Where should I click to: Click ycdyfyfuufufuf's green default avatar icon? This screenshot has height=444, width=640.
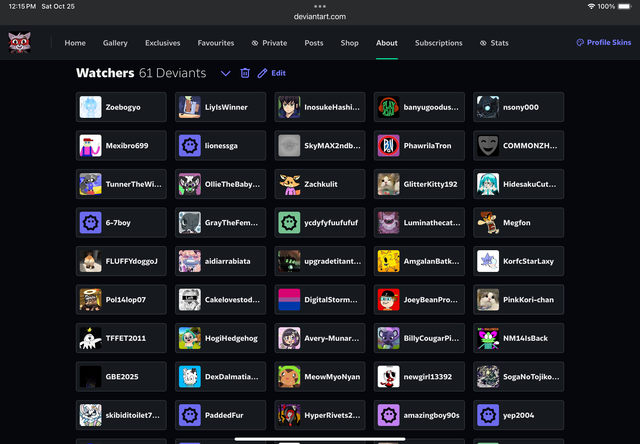(289, 222)
